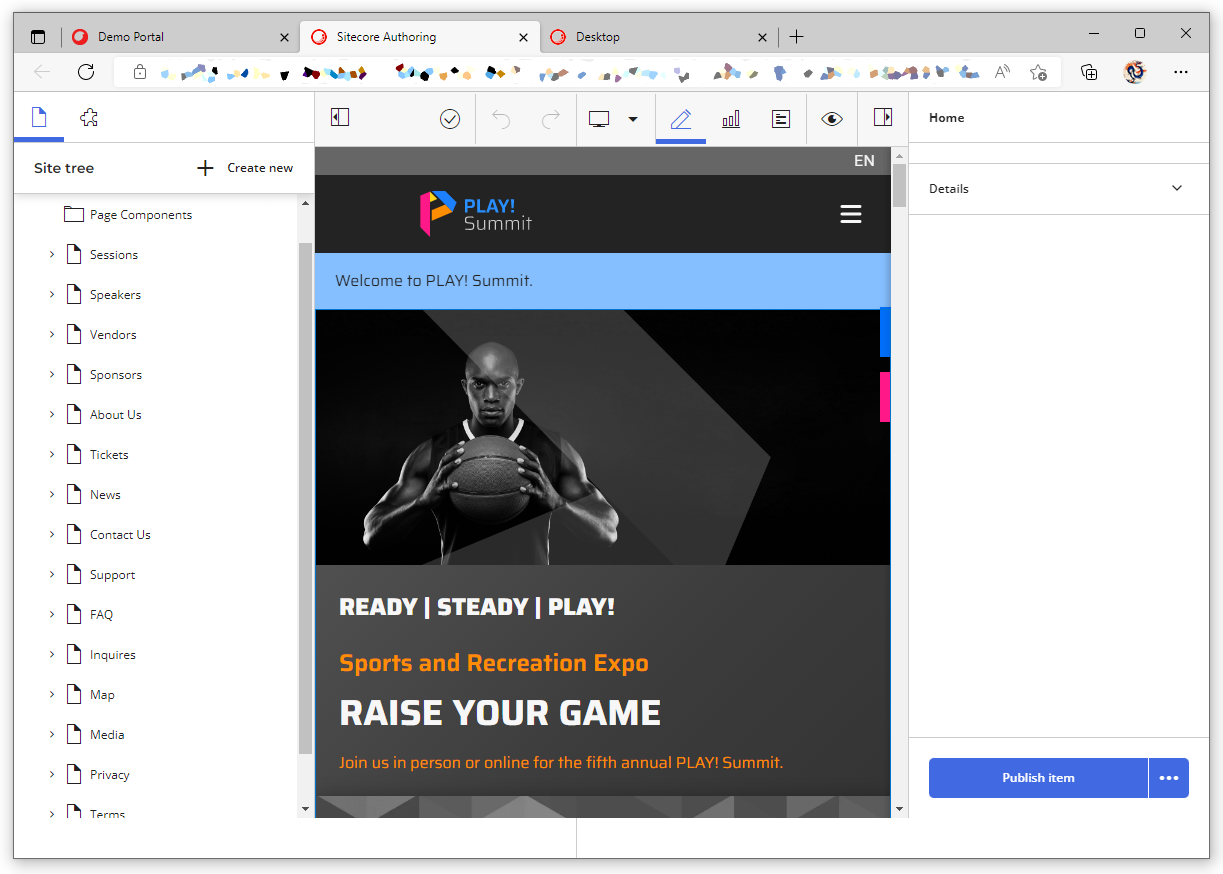Click the checkmark workflow status icon
The width and height of the screenshot is (1223, 874).
point(450,119)
